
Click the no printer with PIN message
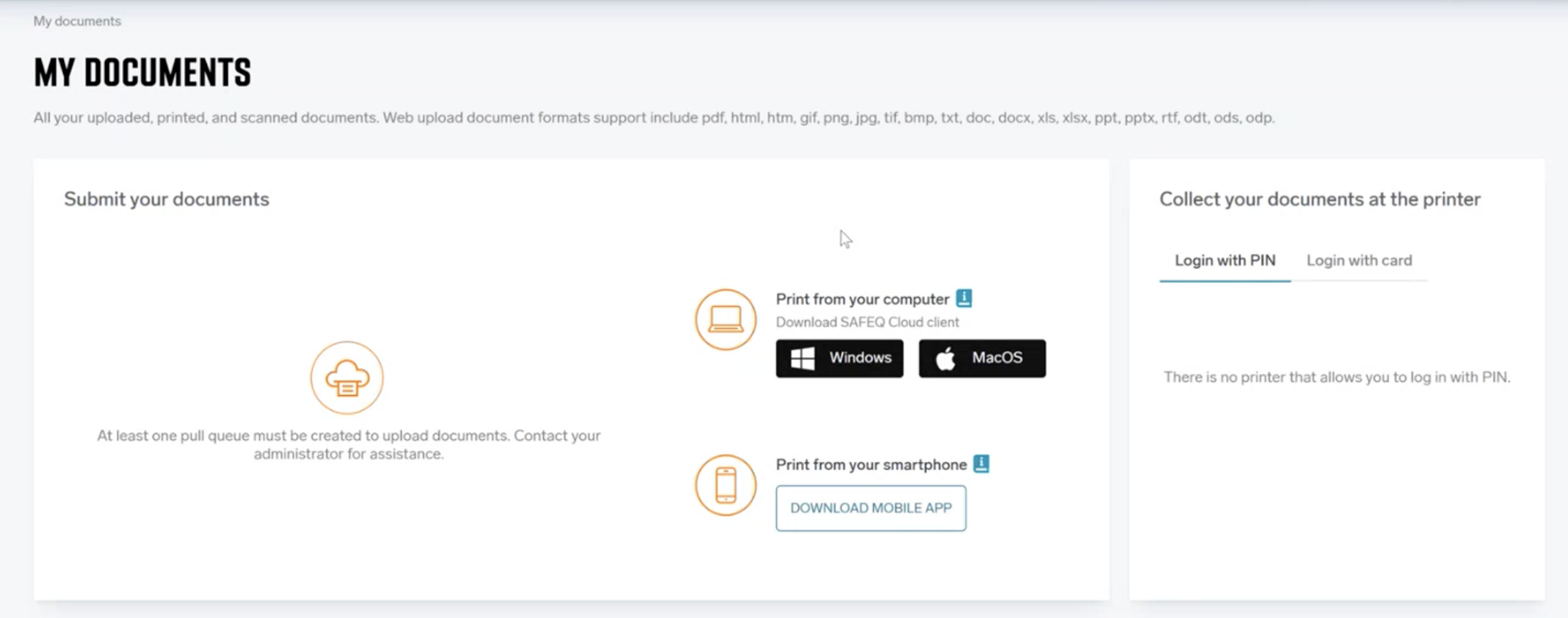coord(1337,377)
